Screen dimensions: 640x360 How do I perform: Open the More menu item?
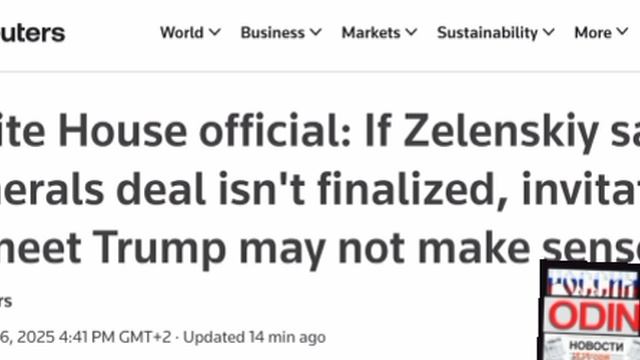tap(593, 32)
